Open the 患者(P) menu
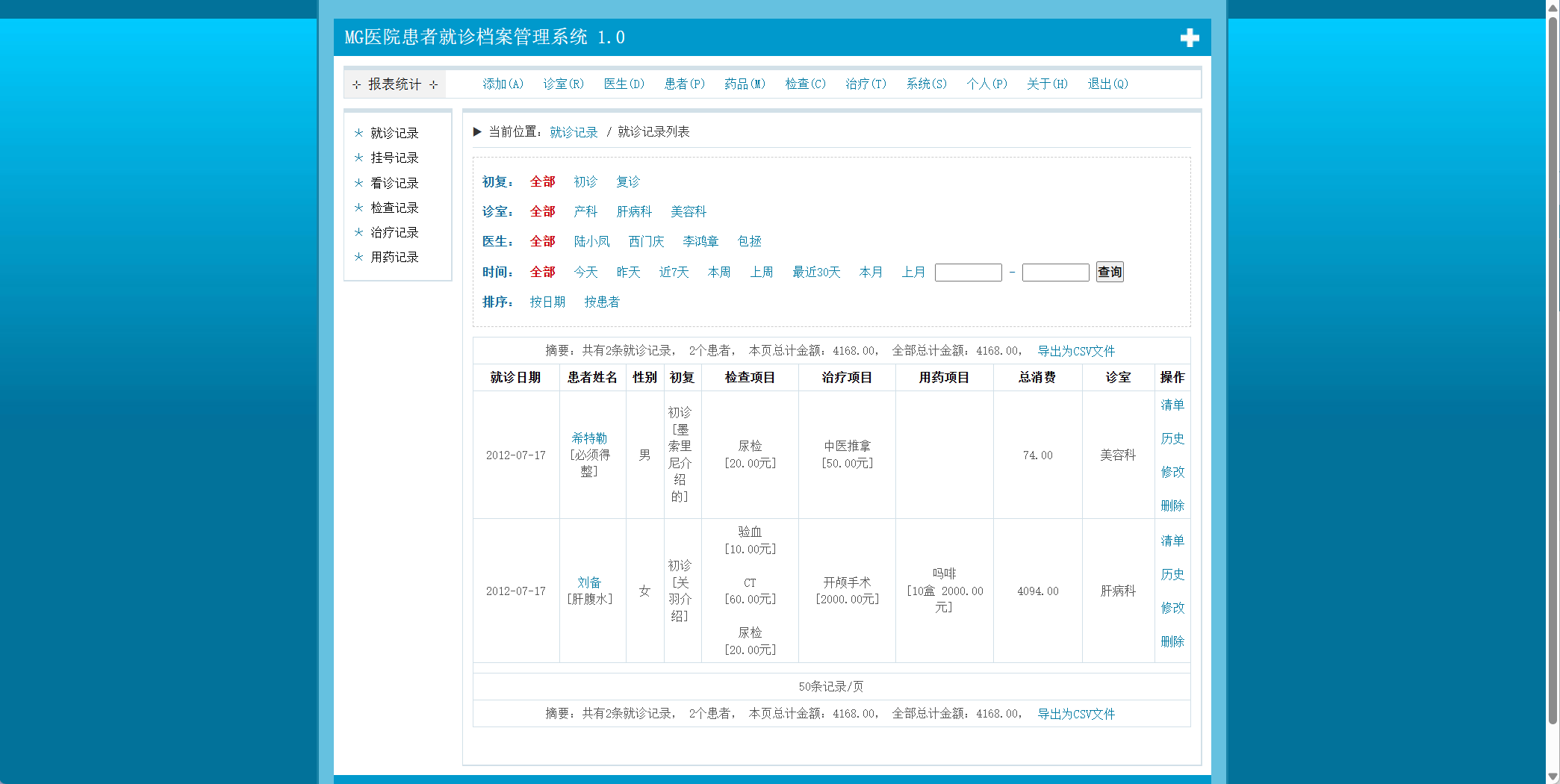The image size is (1560, 784). coord(684,84)
